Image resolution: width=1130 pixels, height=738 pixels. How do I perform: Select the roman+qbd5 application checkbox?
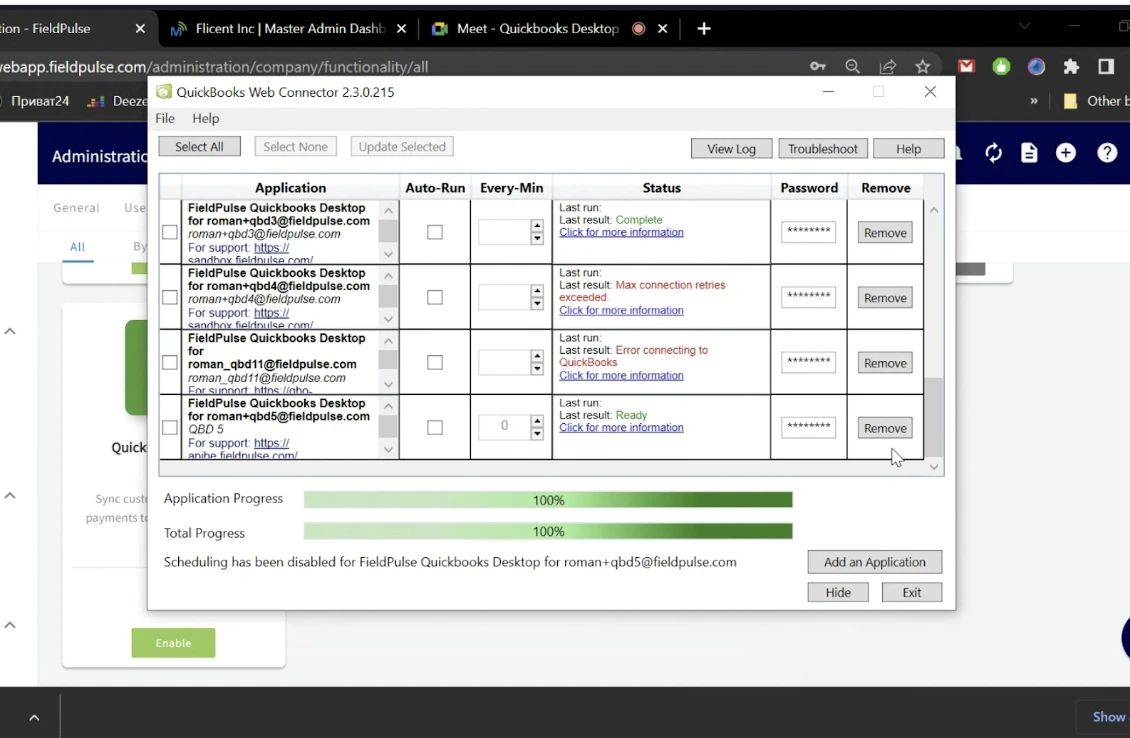(x=169, y=427)
